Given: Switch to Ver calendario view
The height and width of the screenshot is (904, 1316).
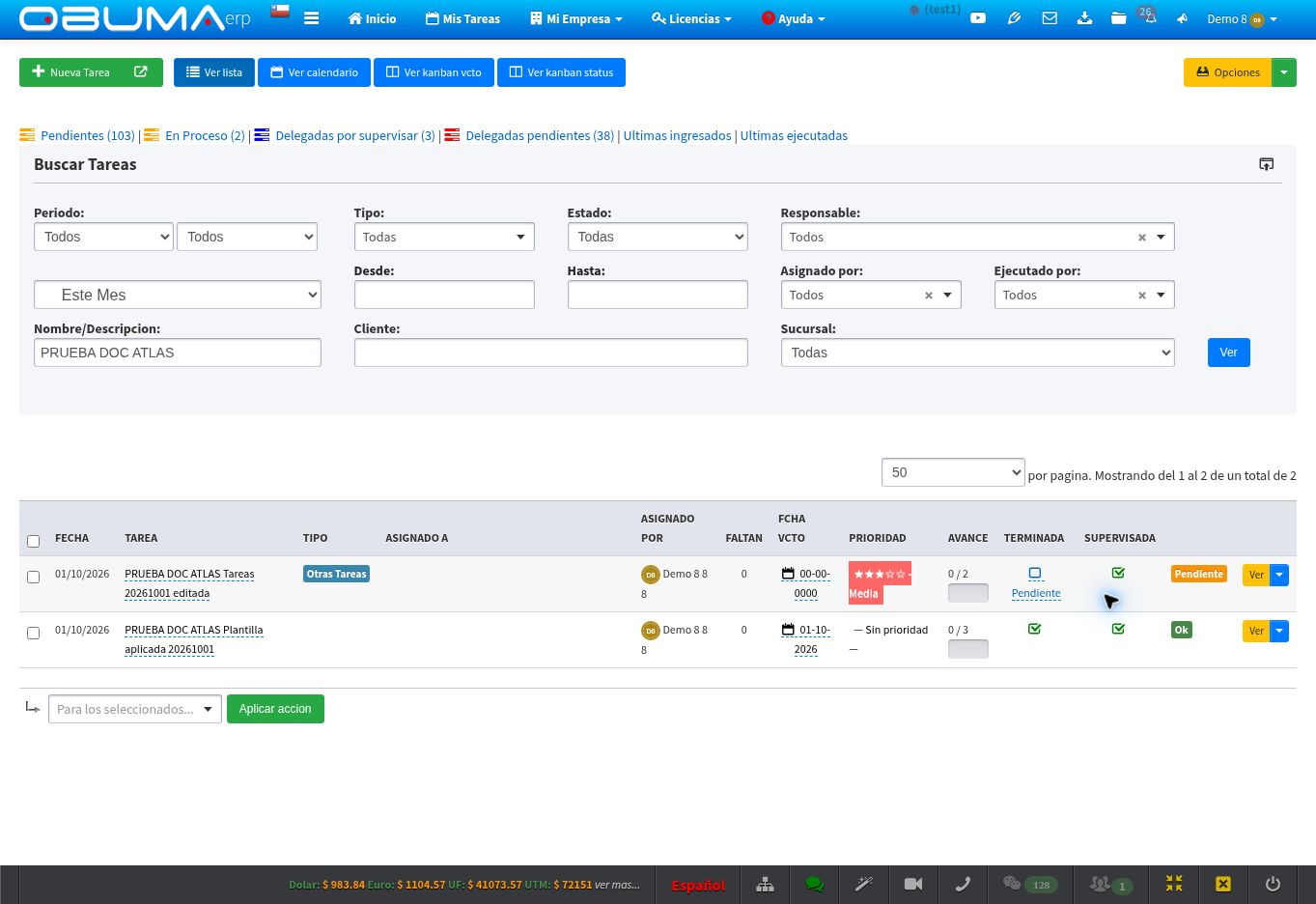Looking at the screenshot, I should [314, 72].
